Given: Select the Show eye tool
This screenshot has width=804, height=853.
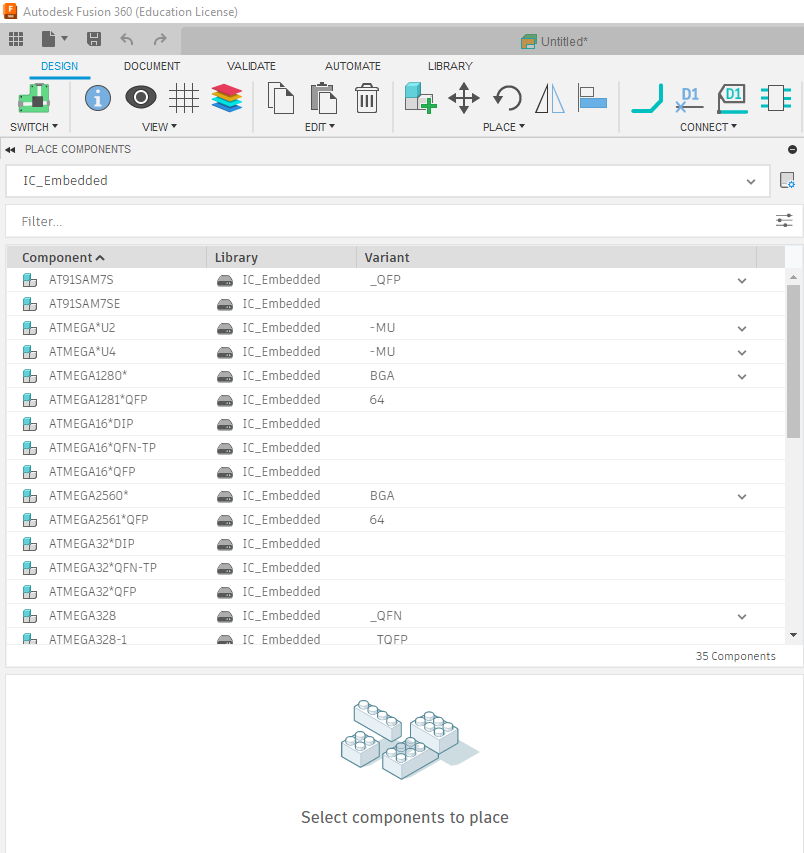Looking at the screenshot, I should click(x=141, y=98).
